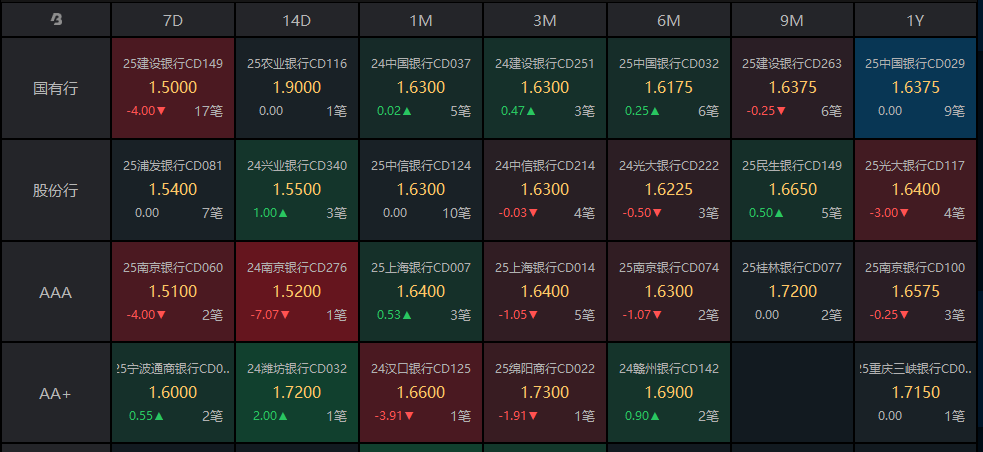Click the blue 25中国银行CD029 cell

[915, 88]
